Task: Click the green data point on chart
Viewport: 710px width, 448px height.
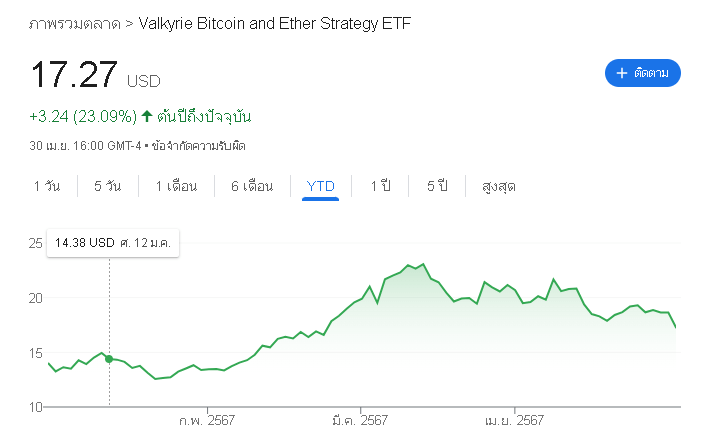Action: [109, 359]
